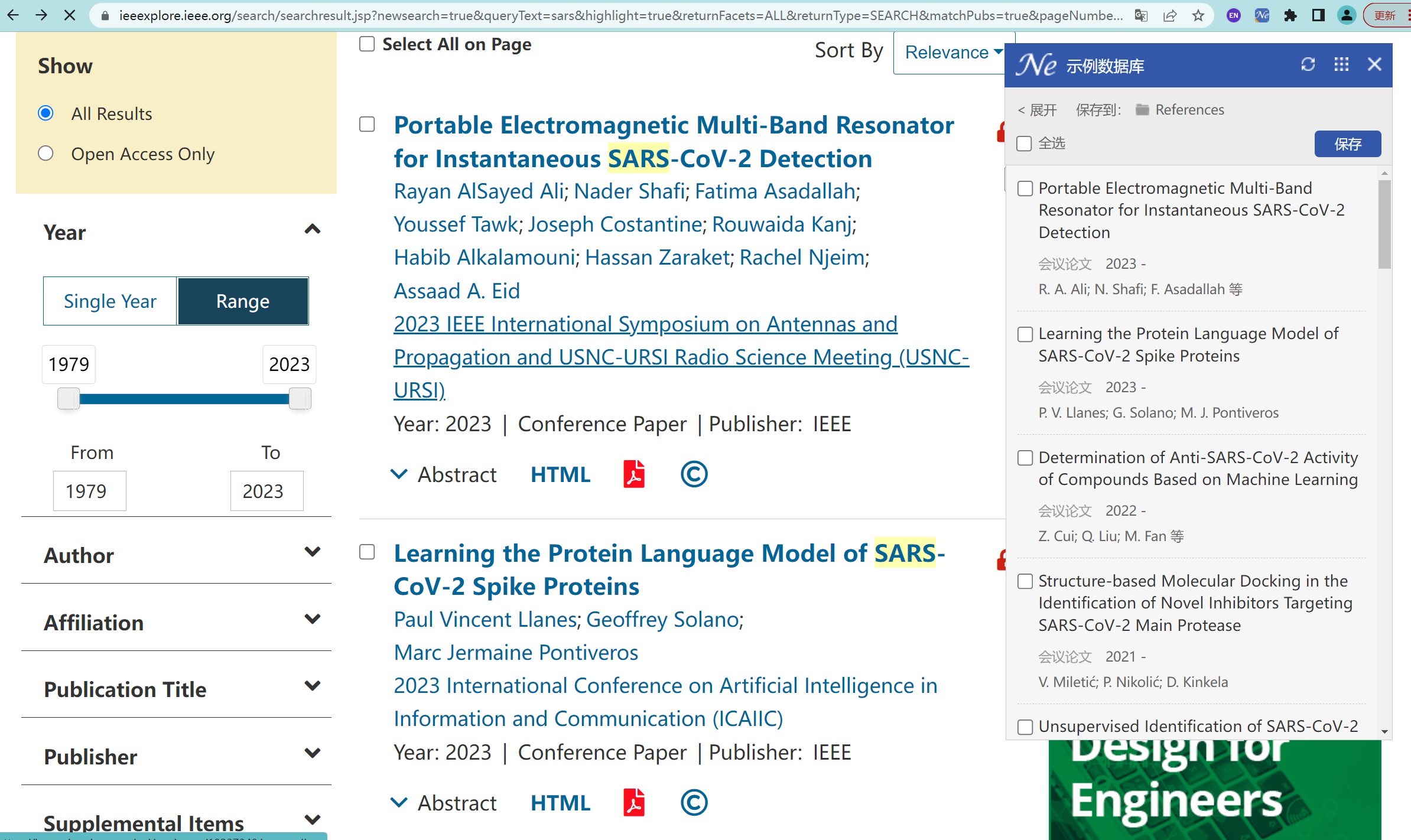1411x840 pixels.
Task: Expand the Affiliation filter section
Action: [312, 619]
